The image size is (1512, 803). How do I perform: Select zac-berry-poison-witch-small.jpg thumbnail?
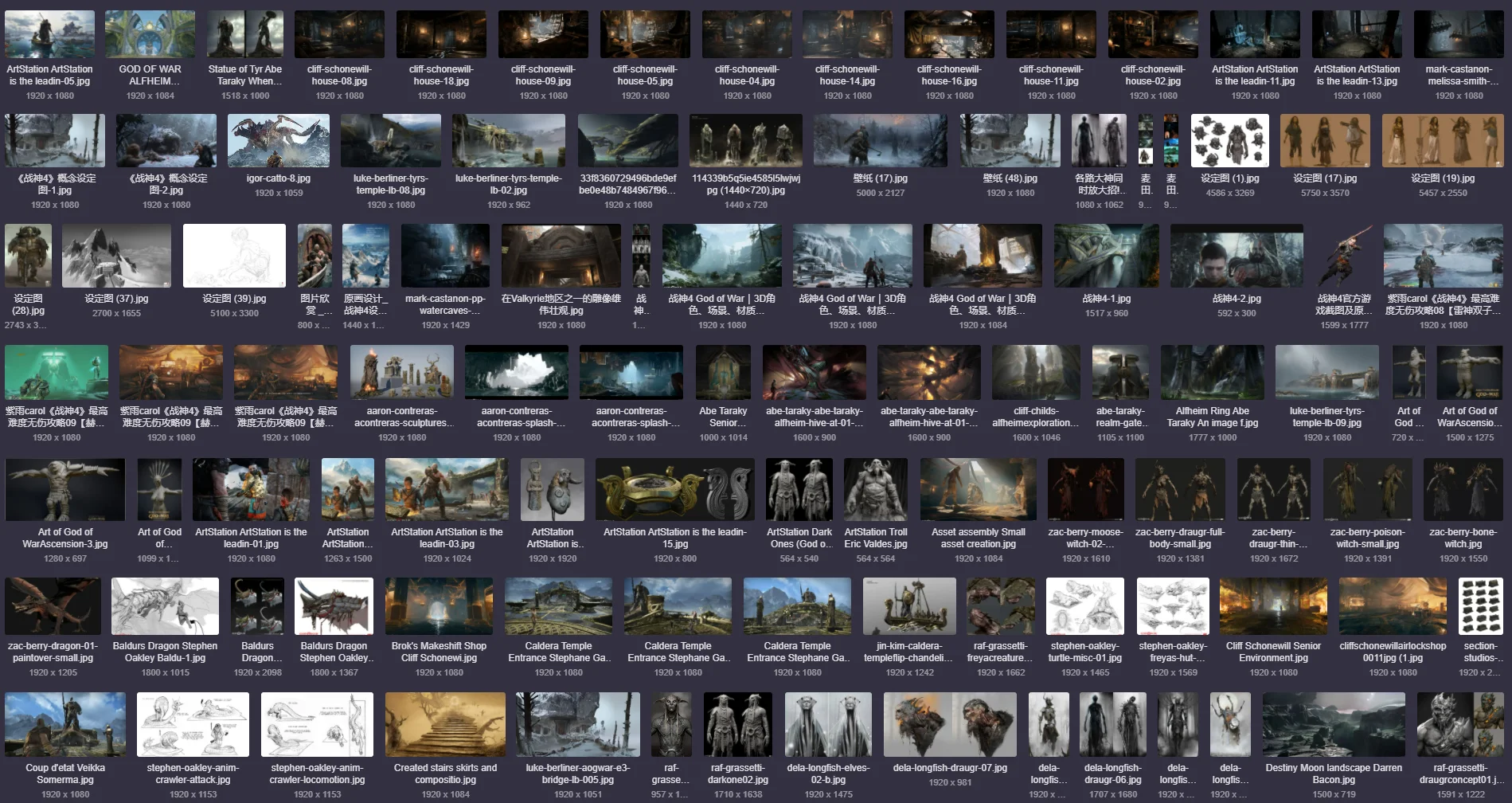tap(1367, 489)
